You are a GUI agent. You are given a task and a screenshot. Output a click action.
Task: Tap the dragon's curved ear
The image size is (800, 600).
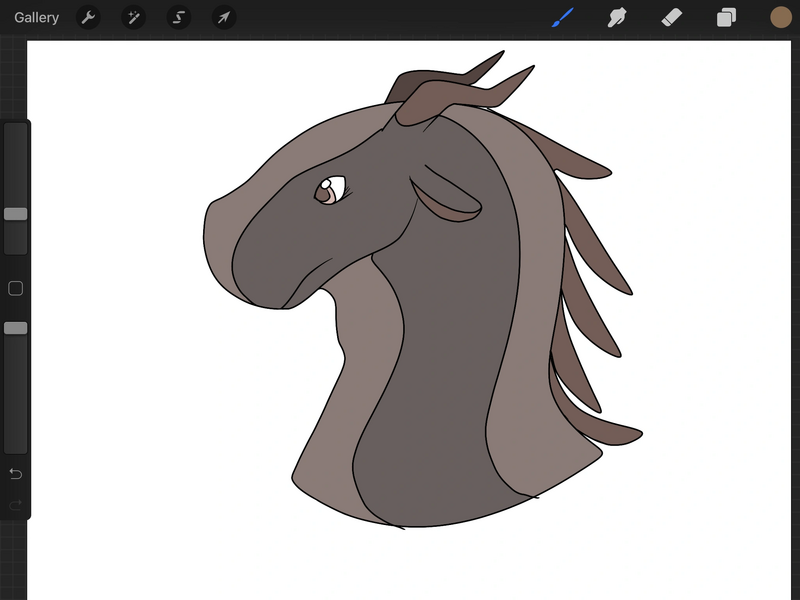tap(446, 203)
